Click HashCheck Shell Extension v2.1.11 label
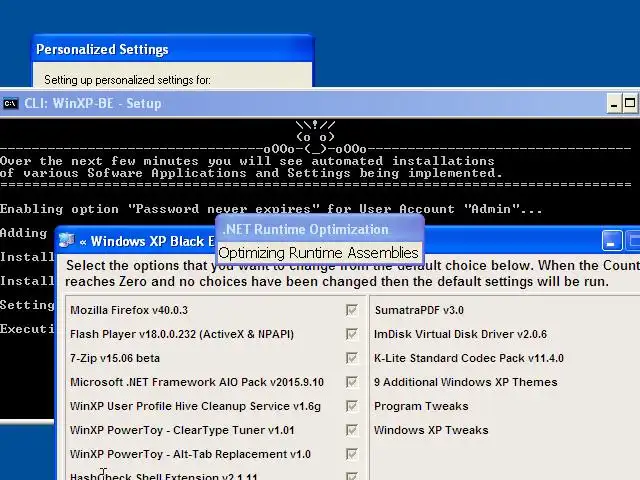 click(x=164, y=476)
